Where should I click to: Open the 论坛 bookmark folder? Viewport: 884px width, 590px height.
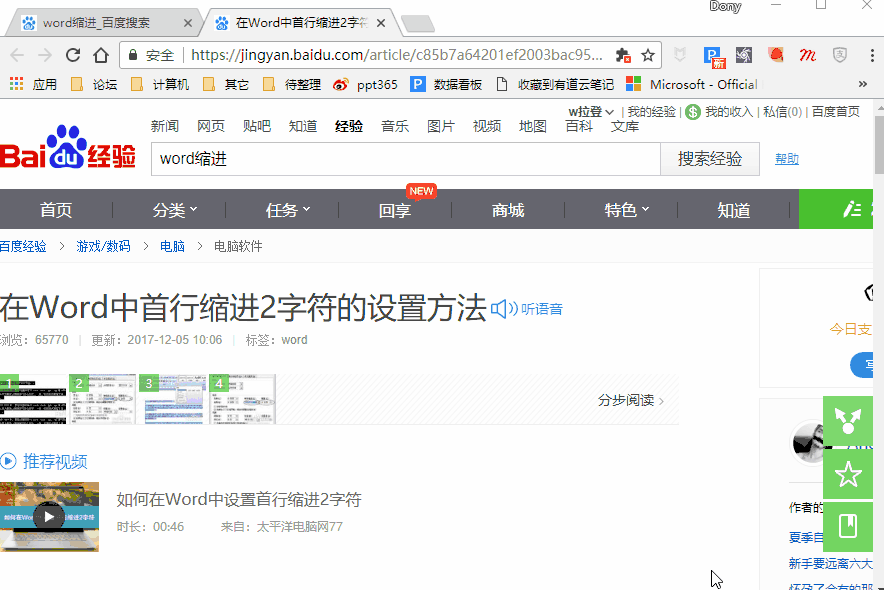[x=94, y=85]
